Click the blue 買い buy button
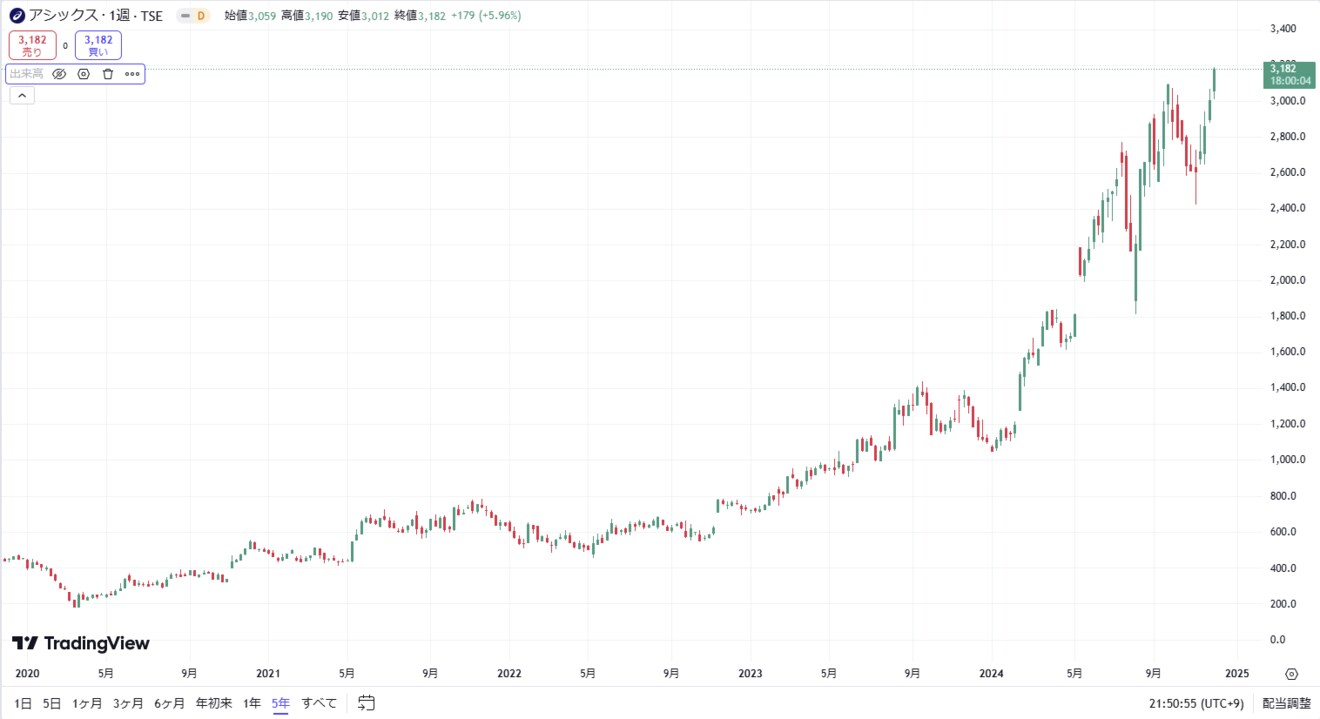Image resolution: width=1320 pixels, height=719 pixels. pyautogui.click(x=98, y=45)
